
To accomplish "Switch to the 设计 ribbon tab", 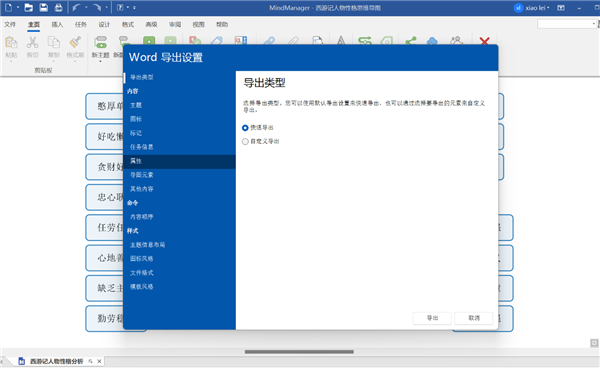I will pyautogui.click(x=104, y=24).
